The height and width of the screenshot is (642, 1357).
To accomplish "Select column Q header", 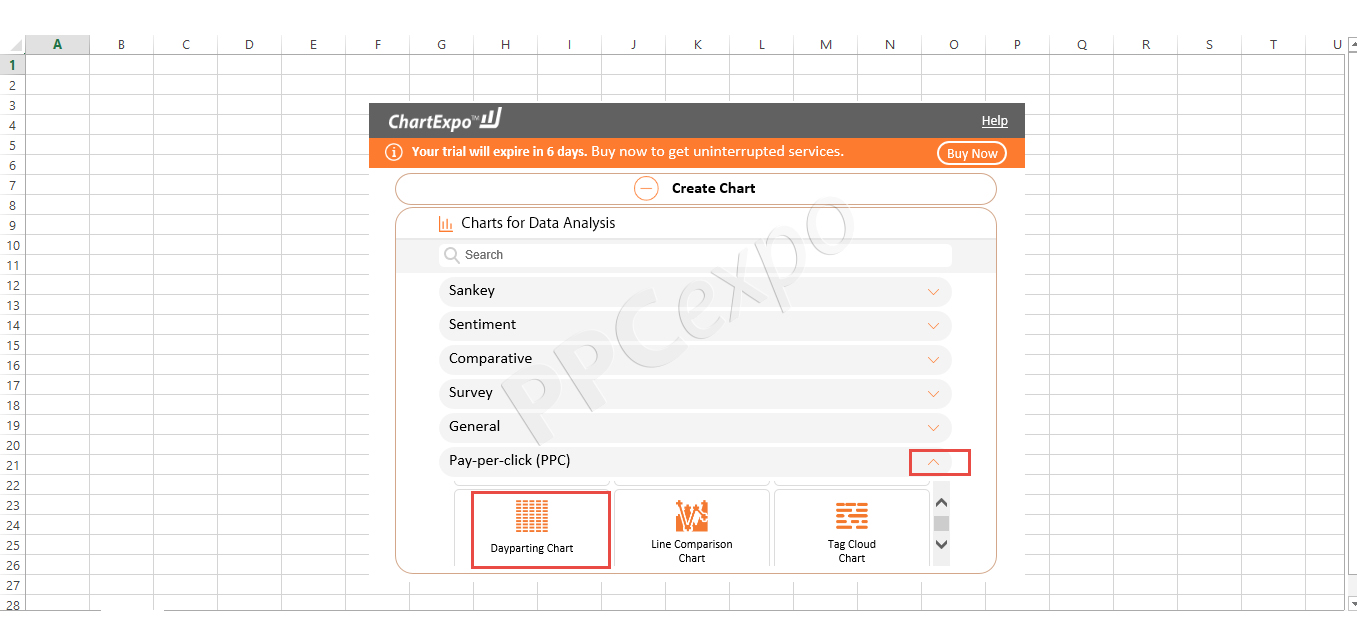I will [1082, 45].
